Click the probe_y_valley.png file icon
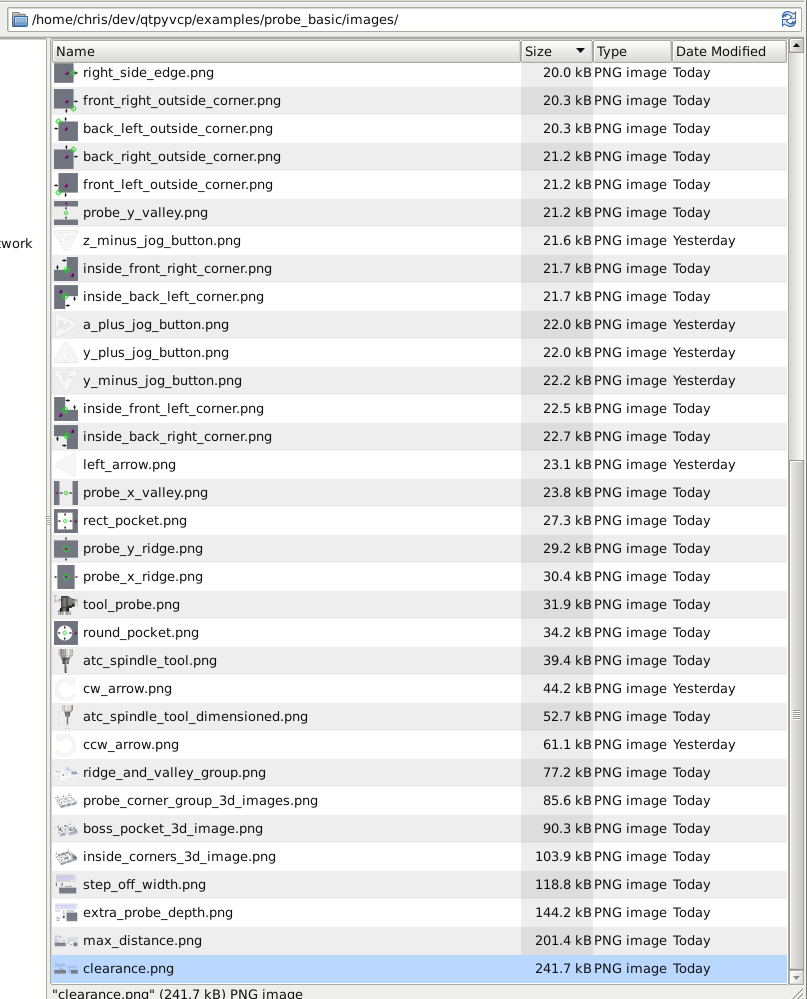Screen dimensions: 807x999 point(66,213)
